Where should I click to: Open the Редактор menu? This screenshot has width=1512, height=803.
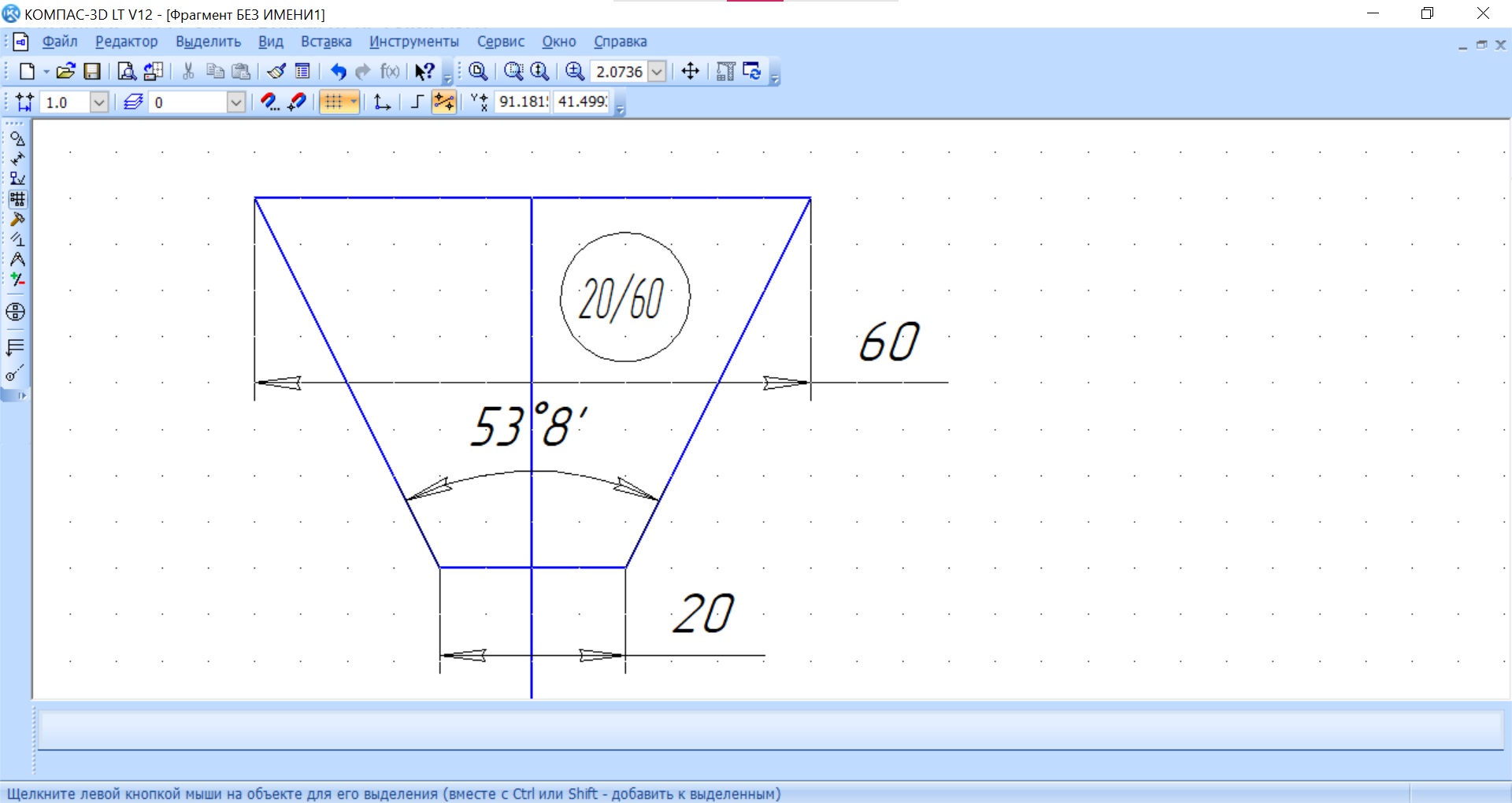(127, 42)
